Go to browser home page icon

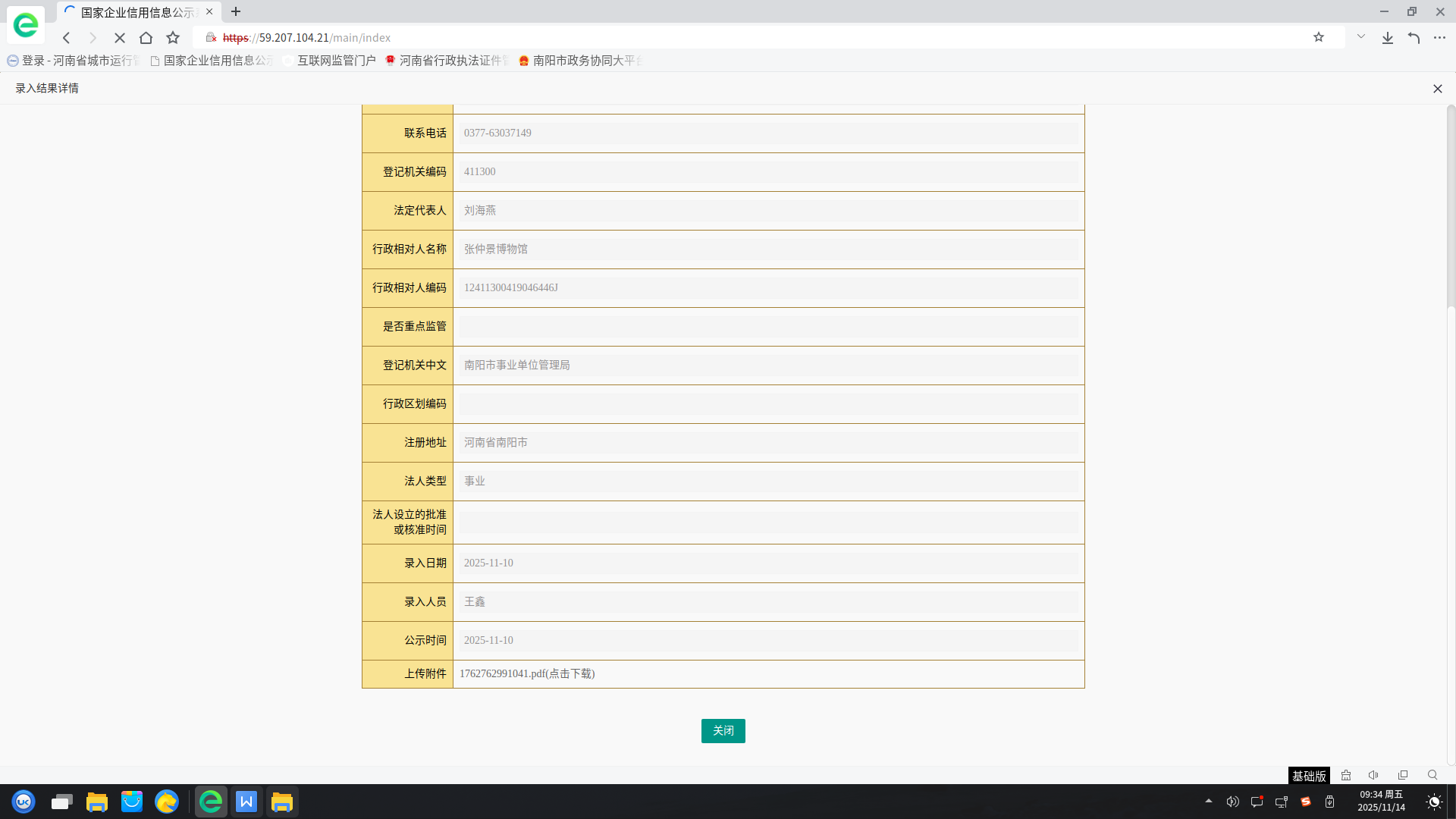click(x=146, y=38)
